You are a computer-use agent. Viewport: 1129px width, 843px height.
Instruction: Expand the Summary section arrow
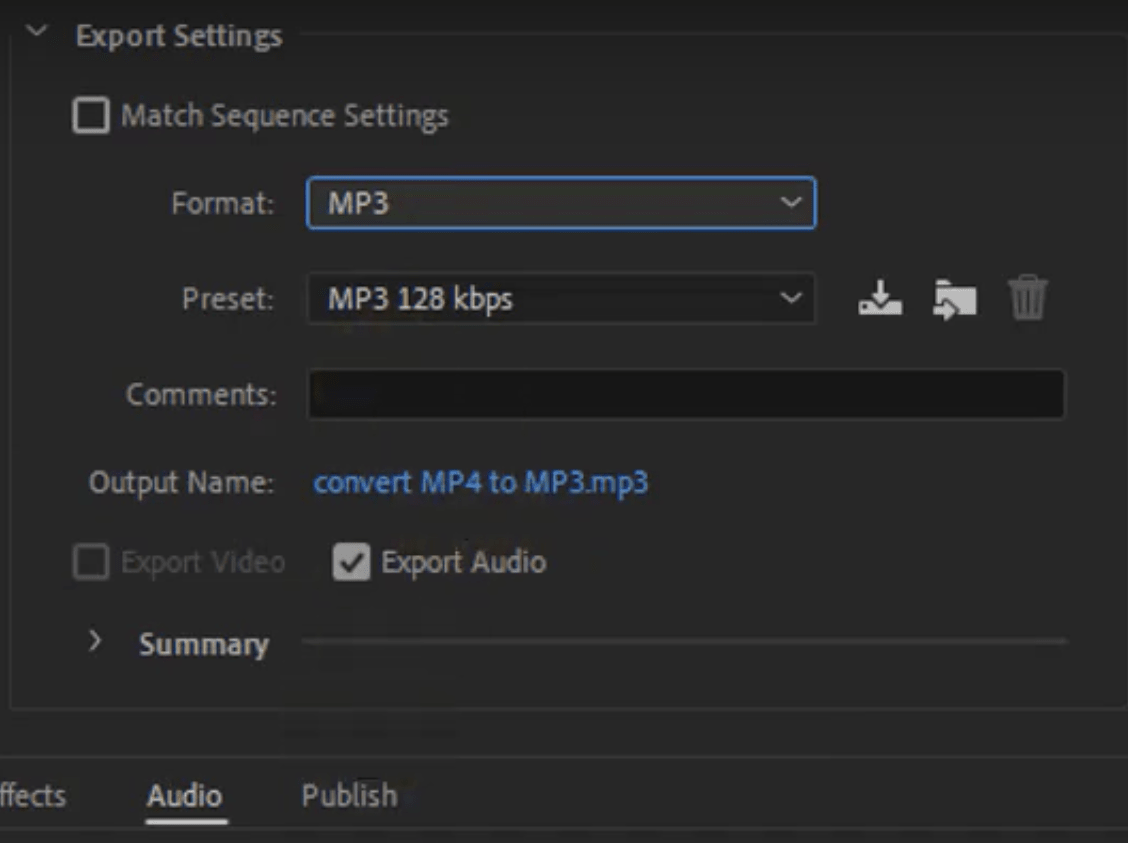coord(95,642)
